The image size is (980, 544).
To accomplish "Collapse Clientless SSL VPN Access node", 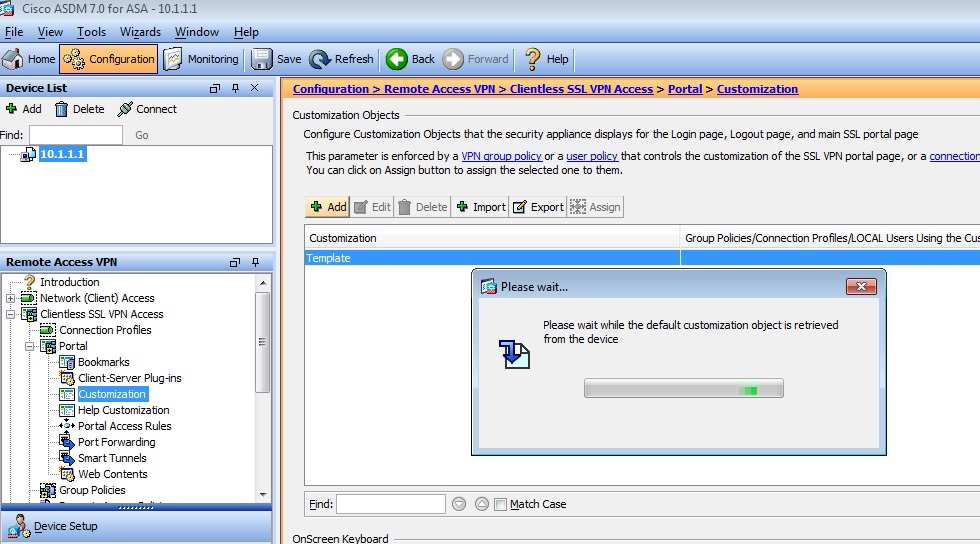I will (11, 315).
